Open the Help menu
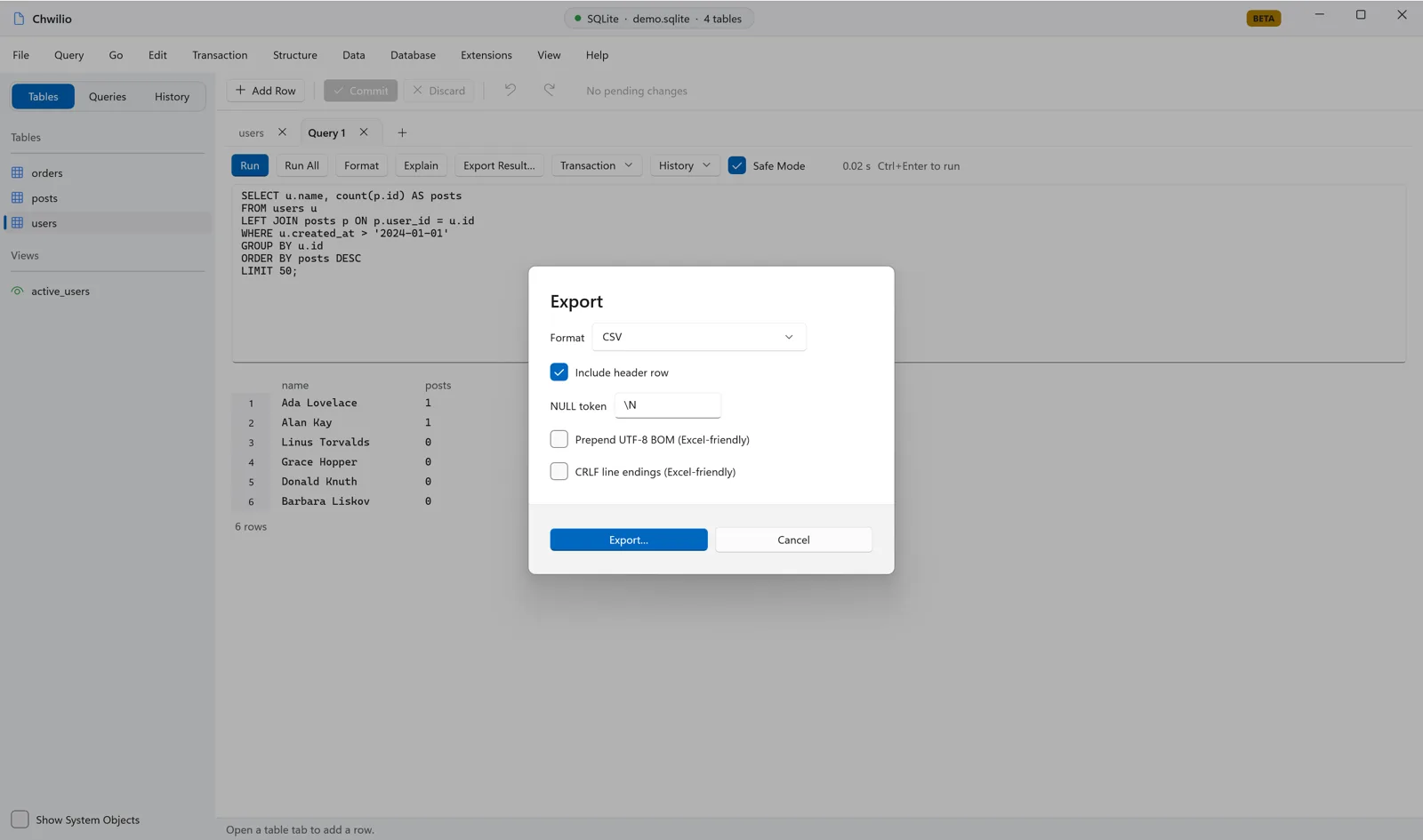 coord(597,55)
